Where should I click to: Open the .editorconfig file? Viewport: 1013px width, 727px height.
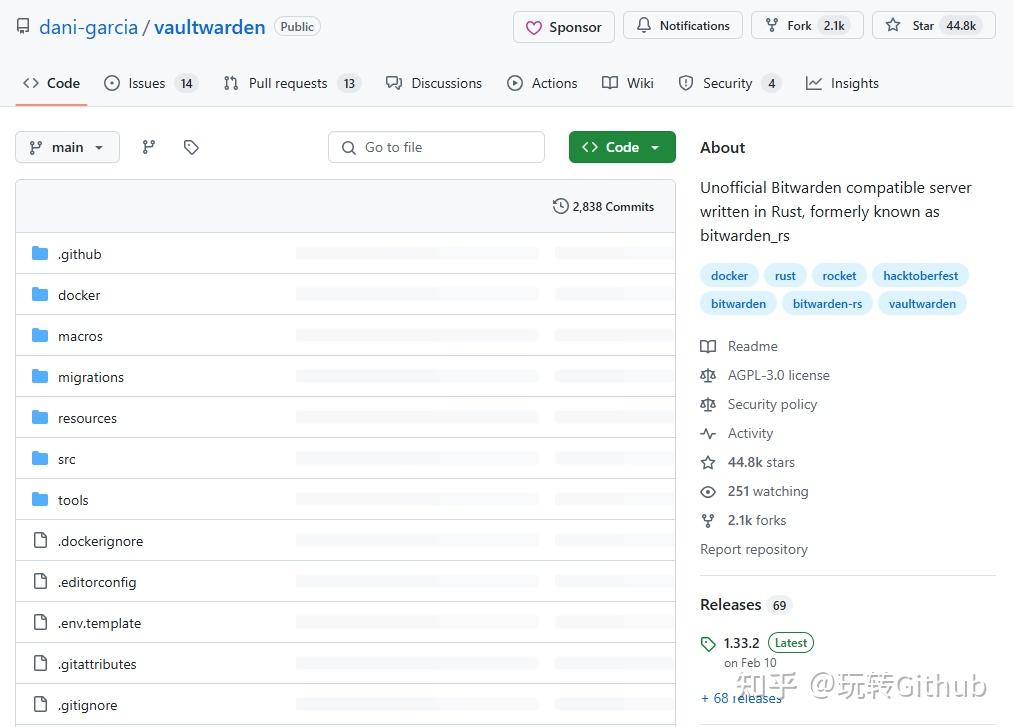pyautogui.click(x=97, y=582)
